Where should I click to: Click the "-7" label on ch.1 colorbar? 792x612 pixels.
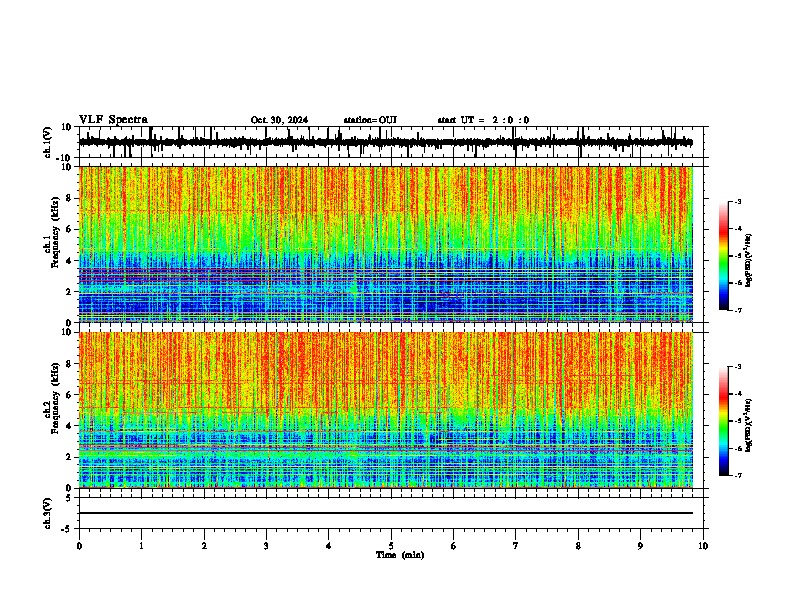[x=737, y=310]
